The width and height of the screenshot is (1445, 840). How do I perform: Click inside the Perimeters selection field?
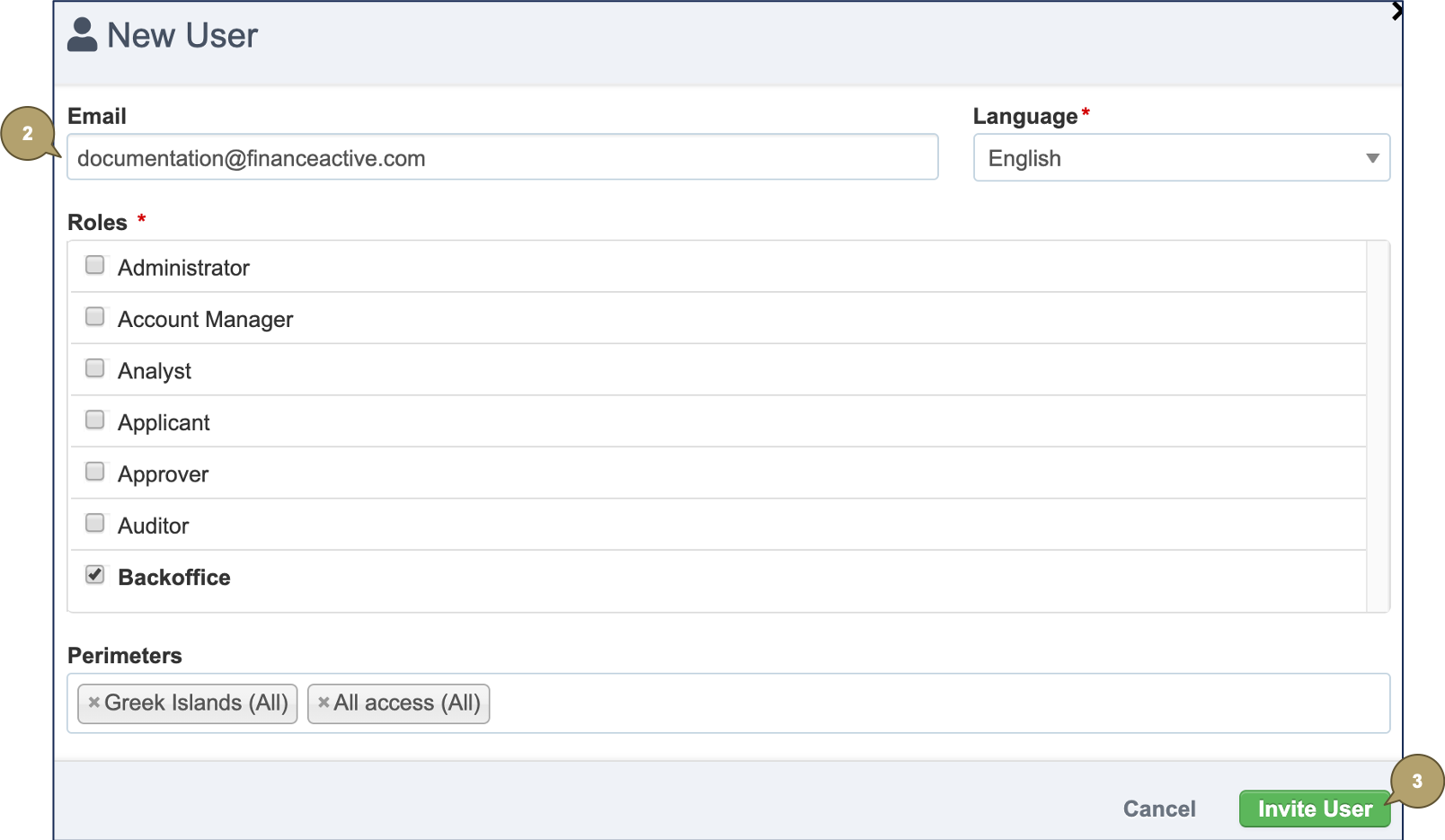[x=935, y=703]
